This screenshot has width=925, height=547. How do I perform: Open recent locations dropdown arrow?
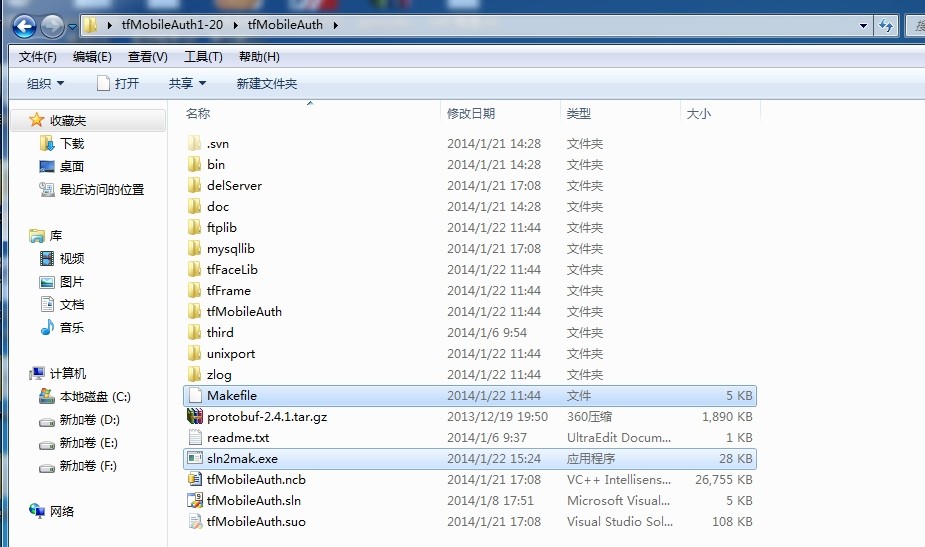pyautogui.click(x=72, y=27)
